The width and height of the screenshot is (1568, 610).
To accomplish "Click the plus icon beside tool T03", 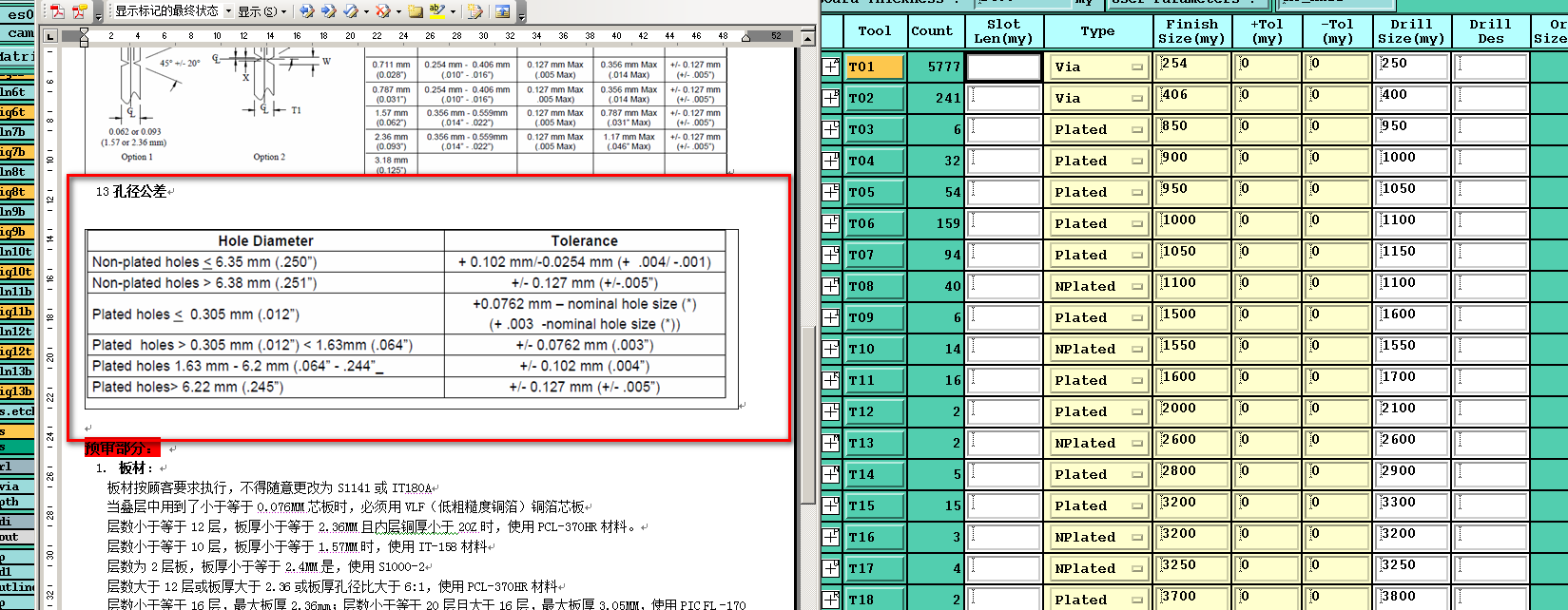I will (831, 129).
